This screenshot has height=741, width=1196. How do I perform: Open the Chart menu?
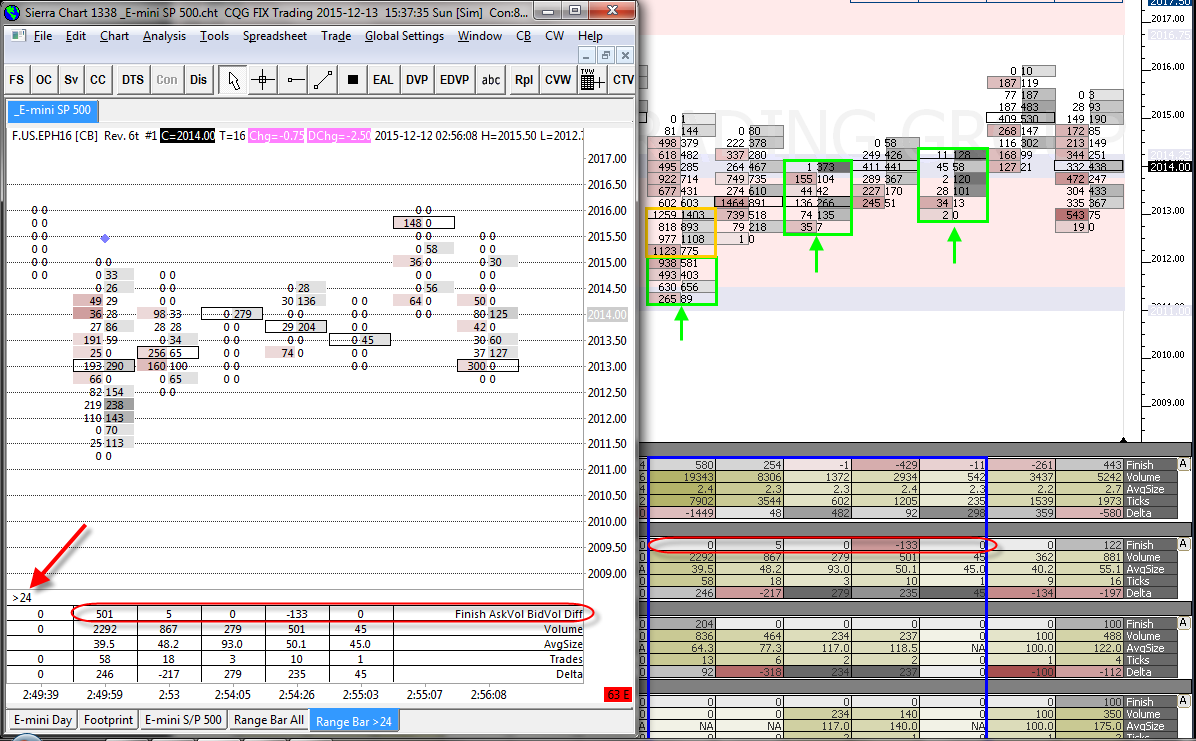coord(114,36)
